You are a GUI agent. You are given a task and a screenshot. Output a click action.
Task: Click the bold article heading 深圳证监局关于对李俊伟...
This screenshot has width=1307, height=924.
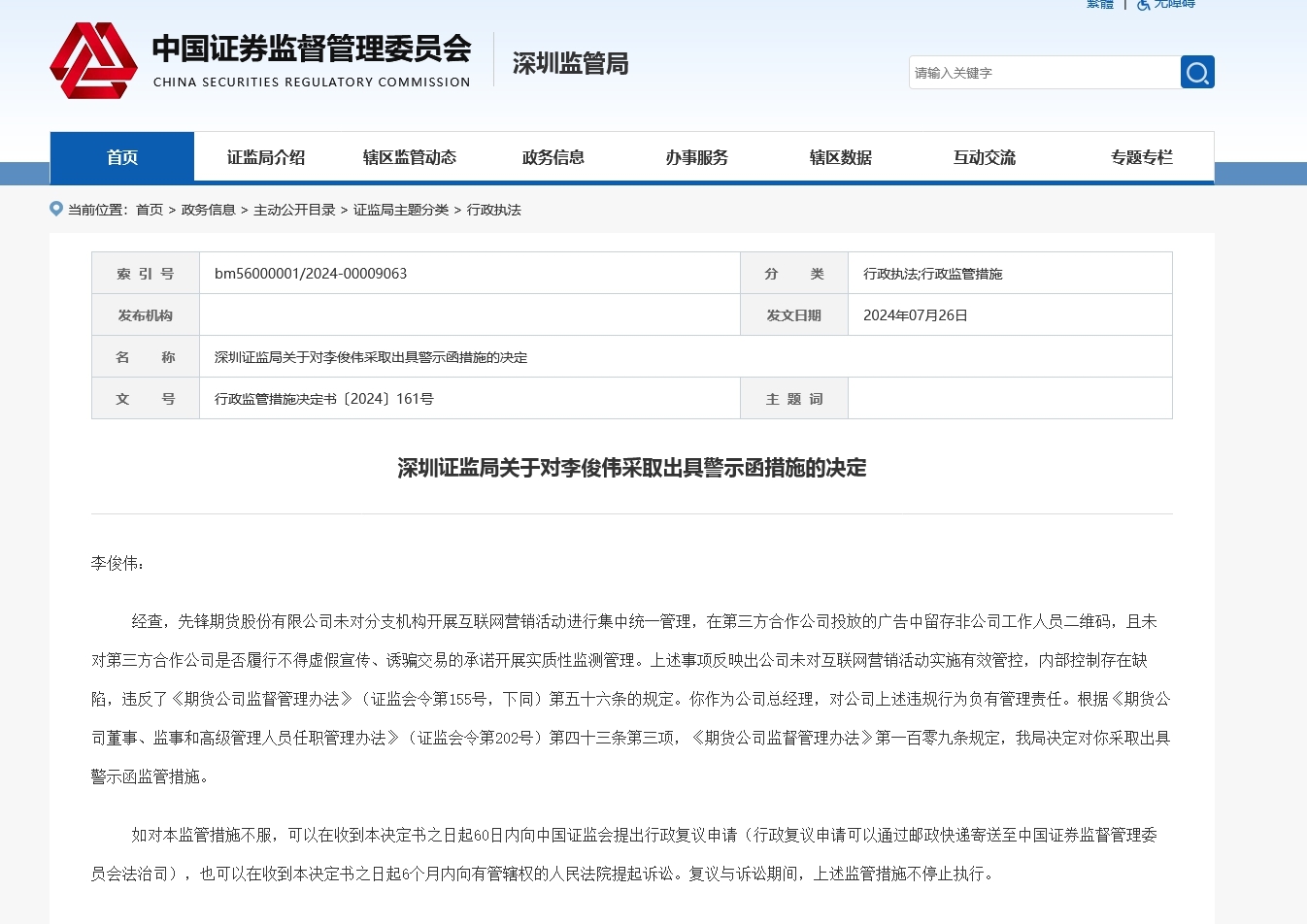(632, 468)
